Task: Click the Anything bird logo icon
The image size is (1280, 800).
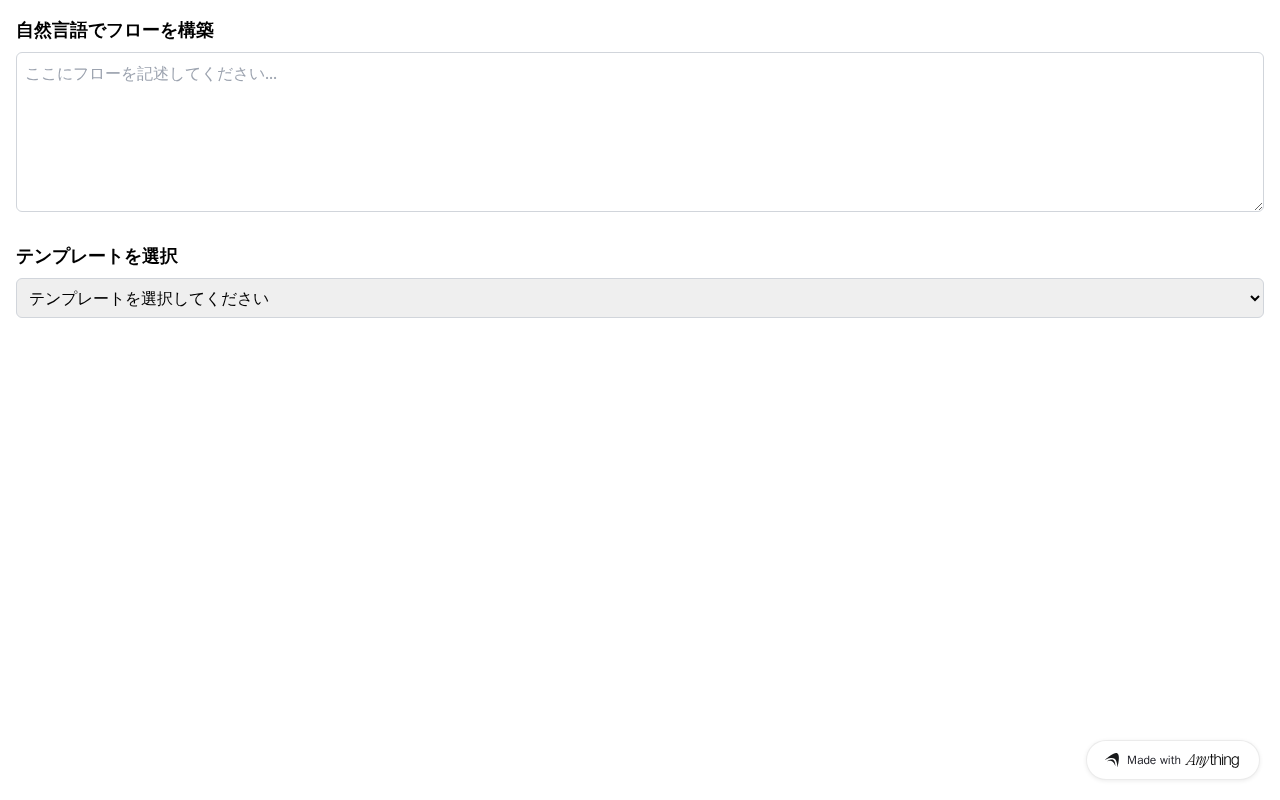Action: coord(1112,760)
